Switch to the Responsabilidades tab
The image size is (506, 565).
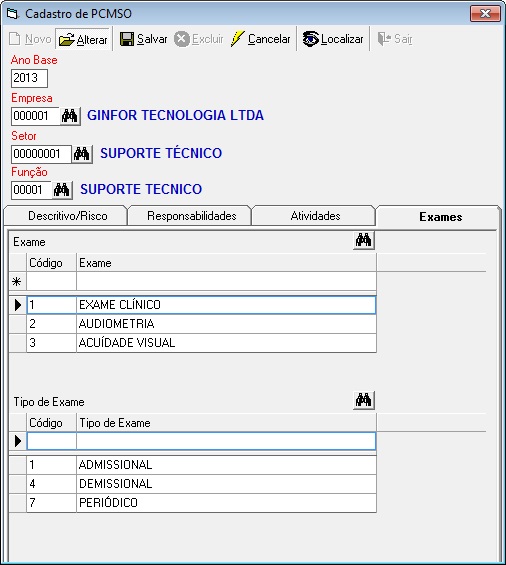coord(191,216)
